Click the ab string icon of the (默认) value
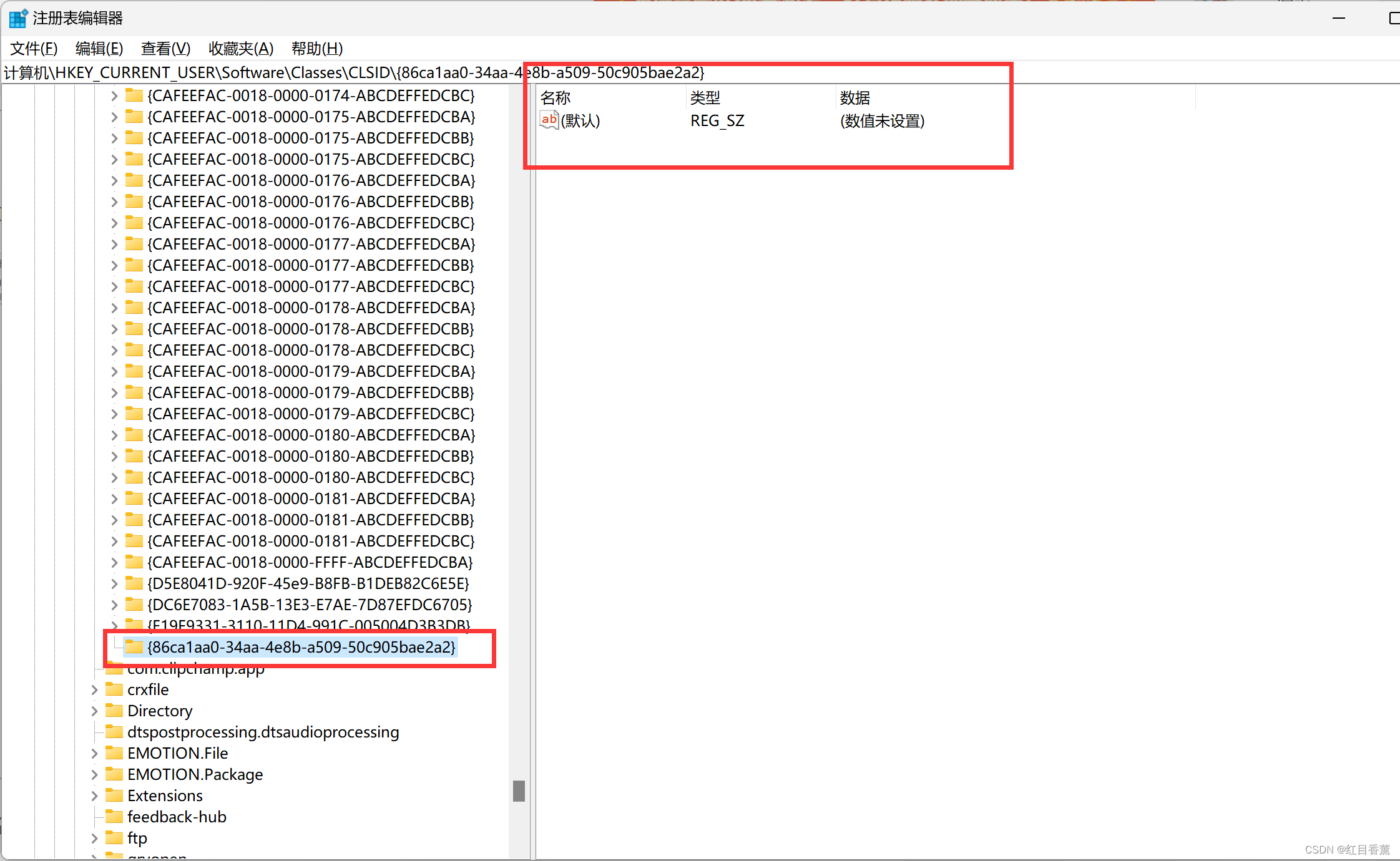The image size is (1400, 861). click(549, 120)
